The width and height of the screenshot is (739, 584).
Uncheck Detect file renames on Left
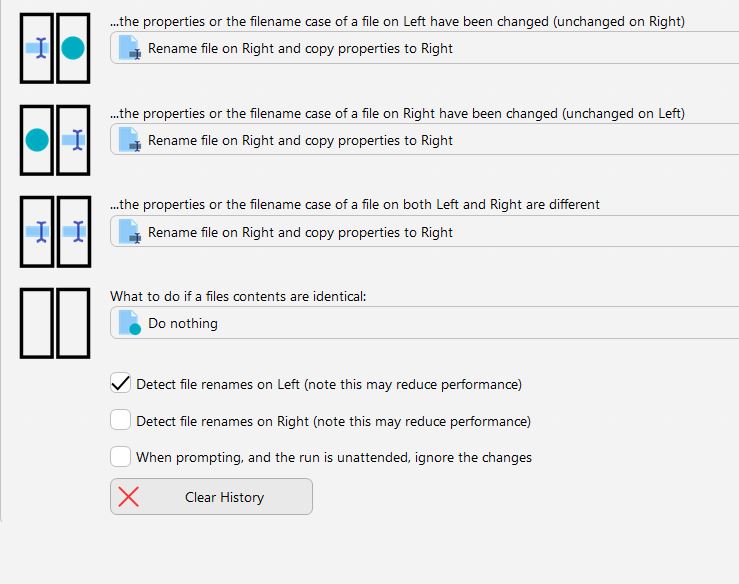tap(121, 383)
